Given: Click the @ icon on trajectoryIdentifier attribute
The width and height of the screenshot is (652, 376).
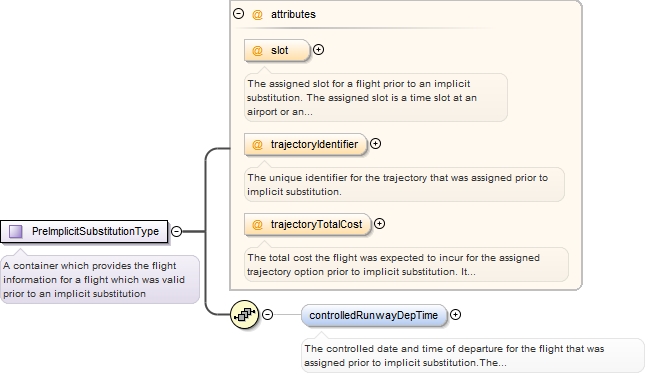Looking at the screenshot, I should pos(257,144).
